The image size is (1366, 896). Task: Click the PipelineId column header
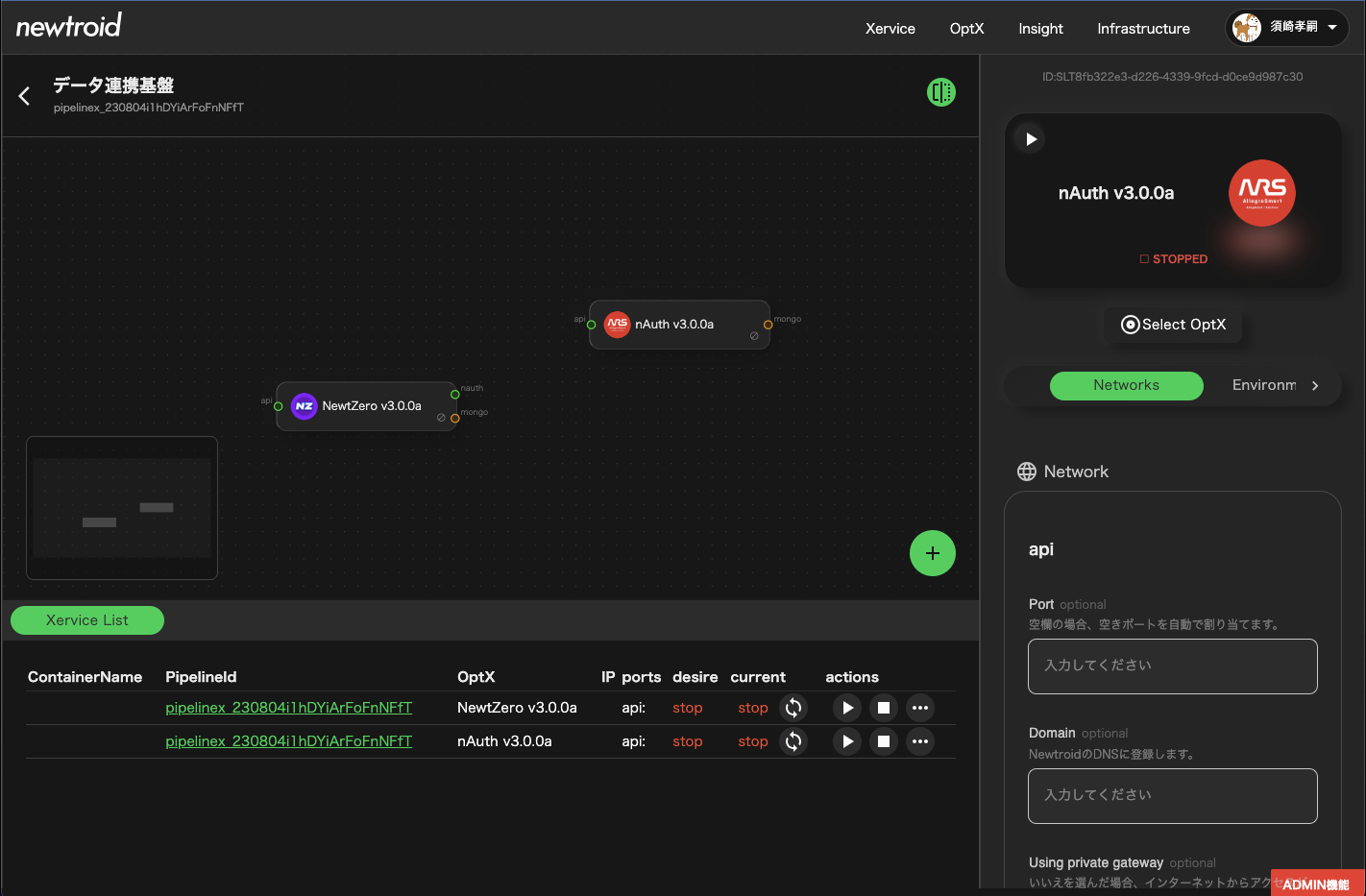(201, 677)
